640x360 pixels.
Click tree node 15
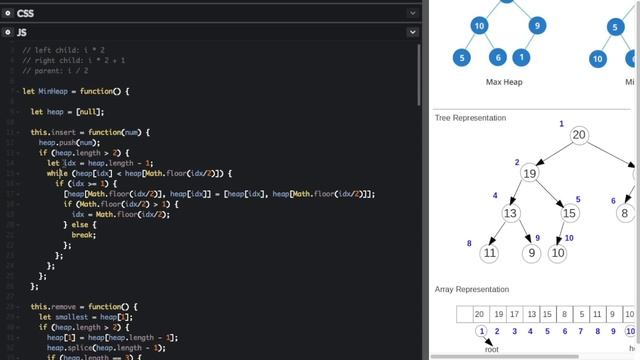(569, 213)
